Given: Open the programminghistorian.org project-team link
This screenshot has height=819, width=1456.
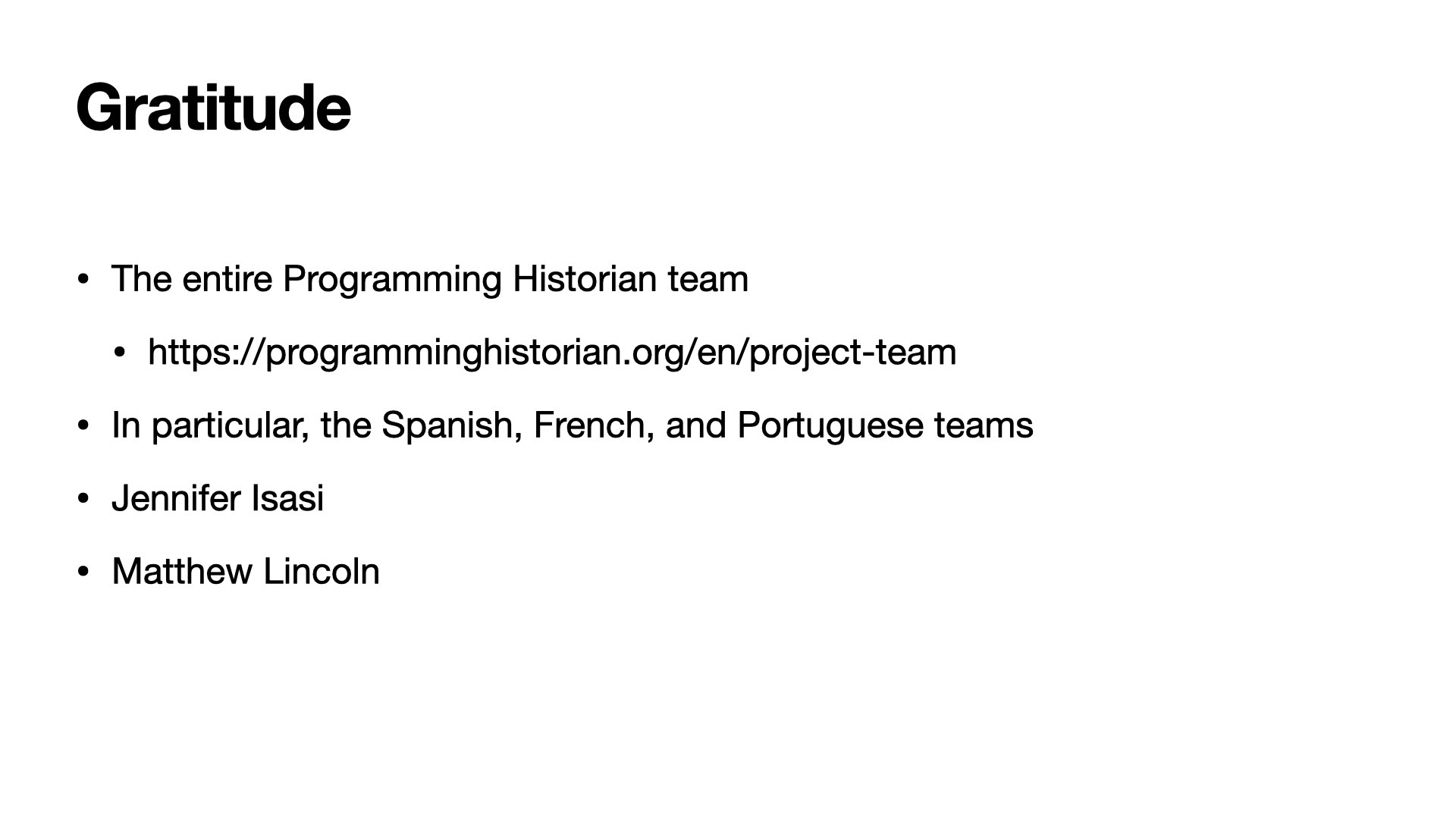Looking at the screenshot, I should (x=551, y=353).
